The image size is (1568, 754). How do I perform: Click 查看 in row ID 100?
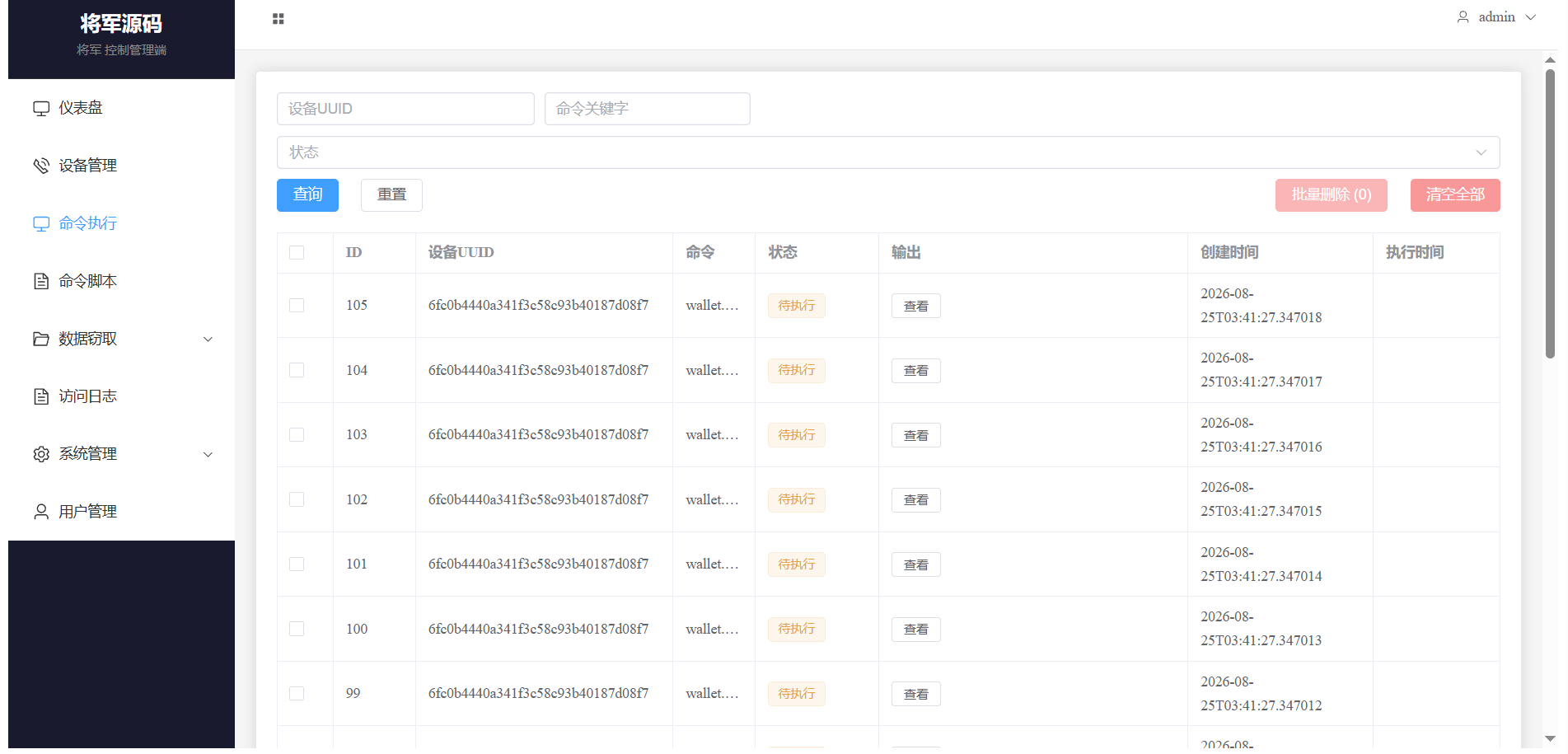[916, 630]
